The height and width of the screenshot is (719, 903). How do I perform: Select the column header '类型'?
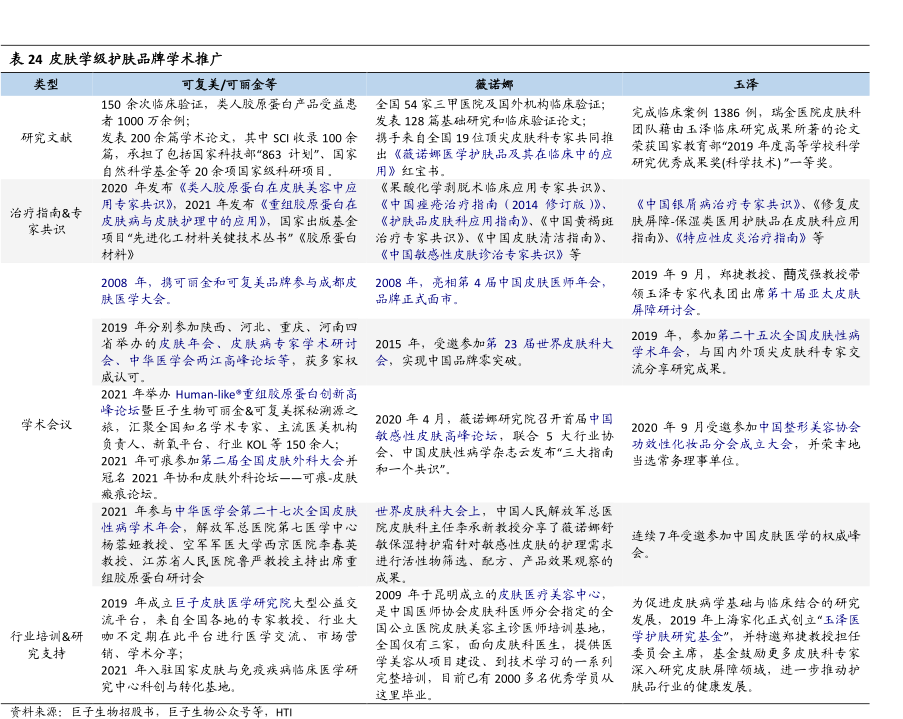click(46, 84)
